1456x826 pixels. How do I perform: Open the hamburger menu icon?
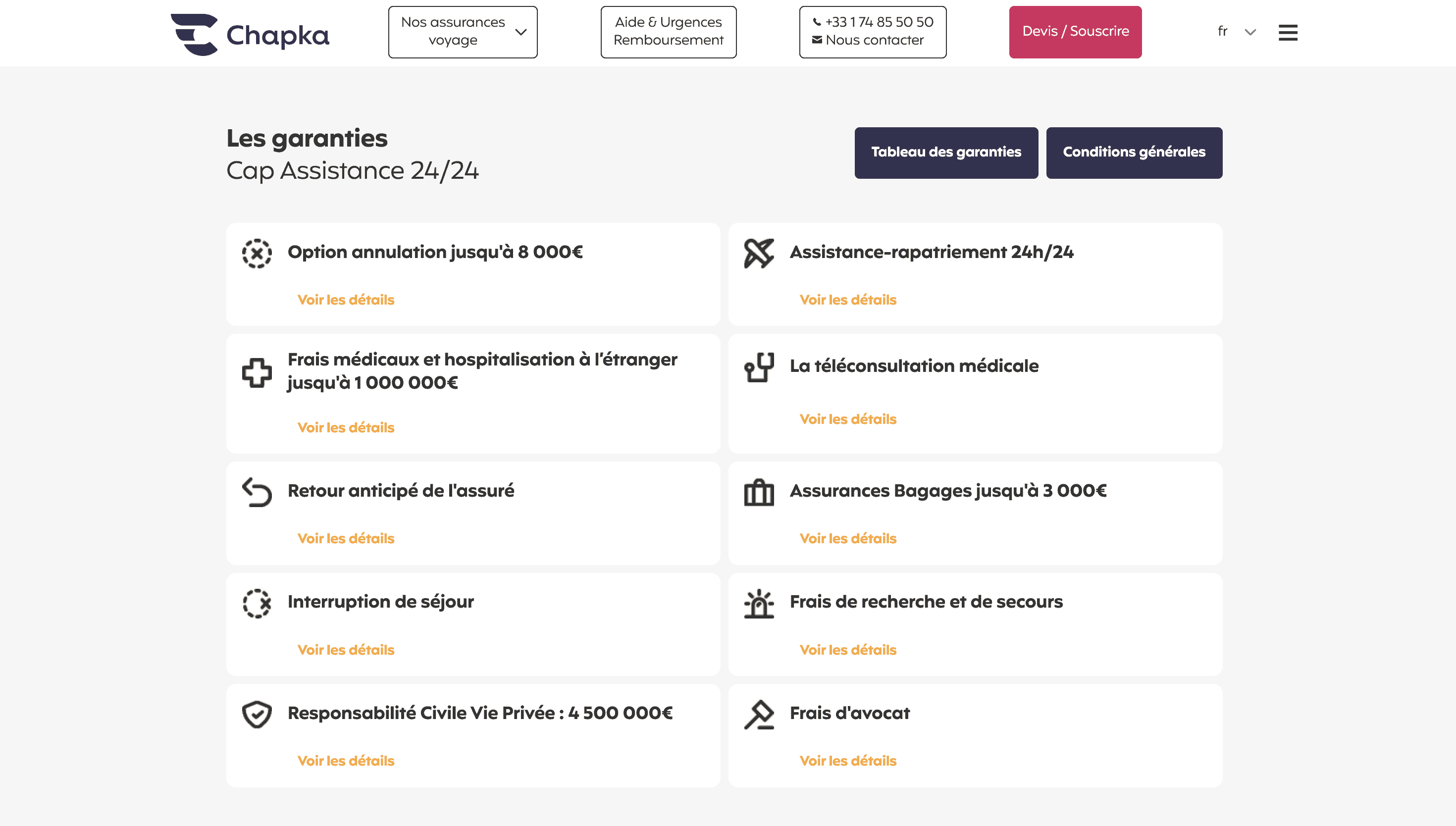(x=1288, y=33)
